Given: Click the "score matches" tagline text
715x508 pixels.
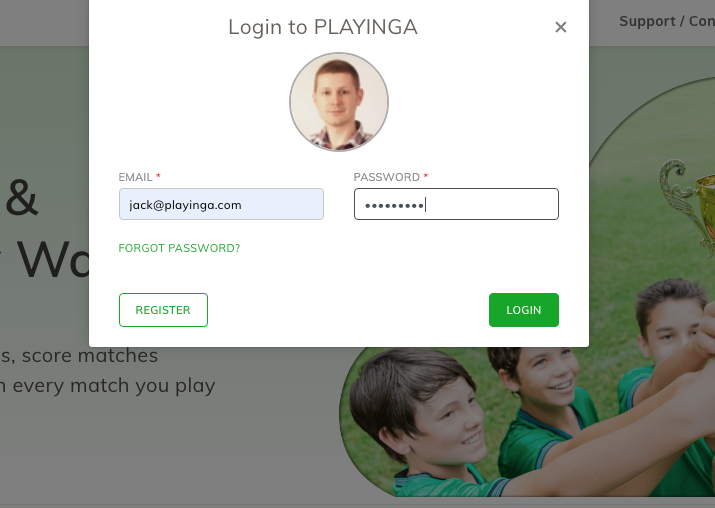Looking at the screenshot, I should click(x=90, y=356).
